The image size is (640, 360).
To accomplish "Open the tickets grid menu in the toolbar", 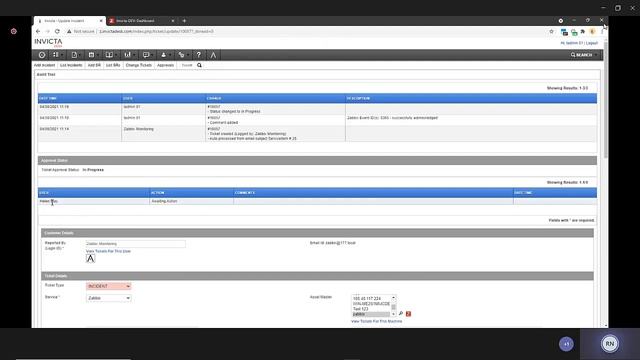I will pos(56,55).
